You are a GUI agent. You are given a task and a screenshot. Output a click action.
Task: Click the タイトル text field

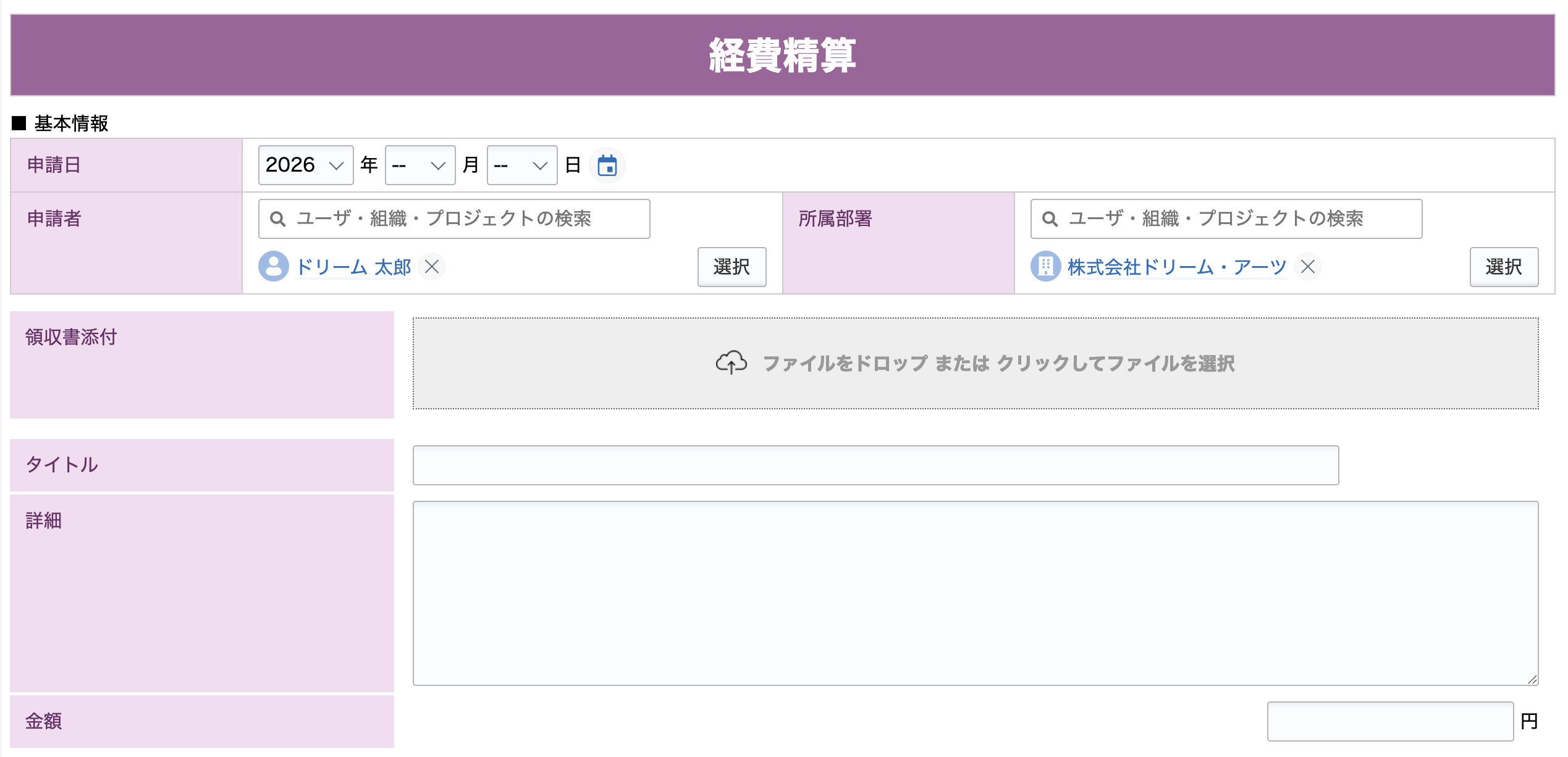(x=875, y=465)
